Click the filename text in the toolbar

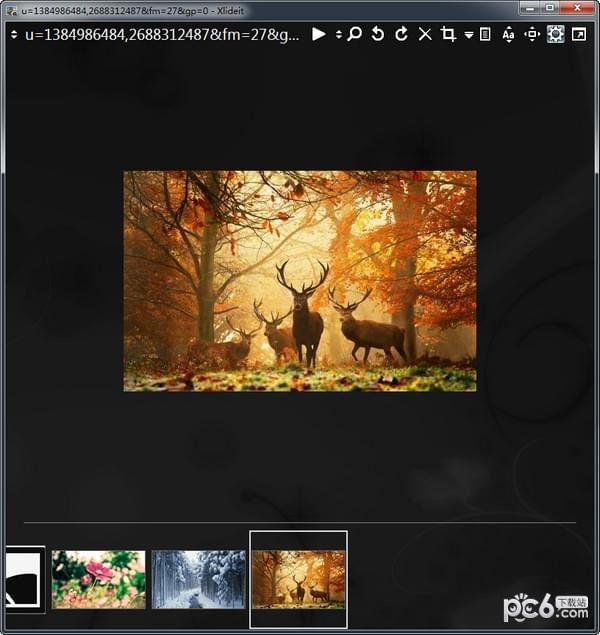coord(162,34)
